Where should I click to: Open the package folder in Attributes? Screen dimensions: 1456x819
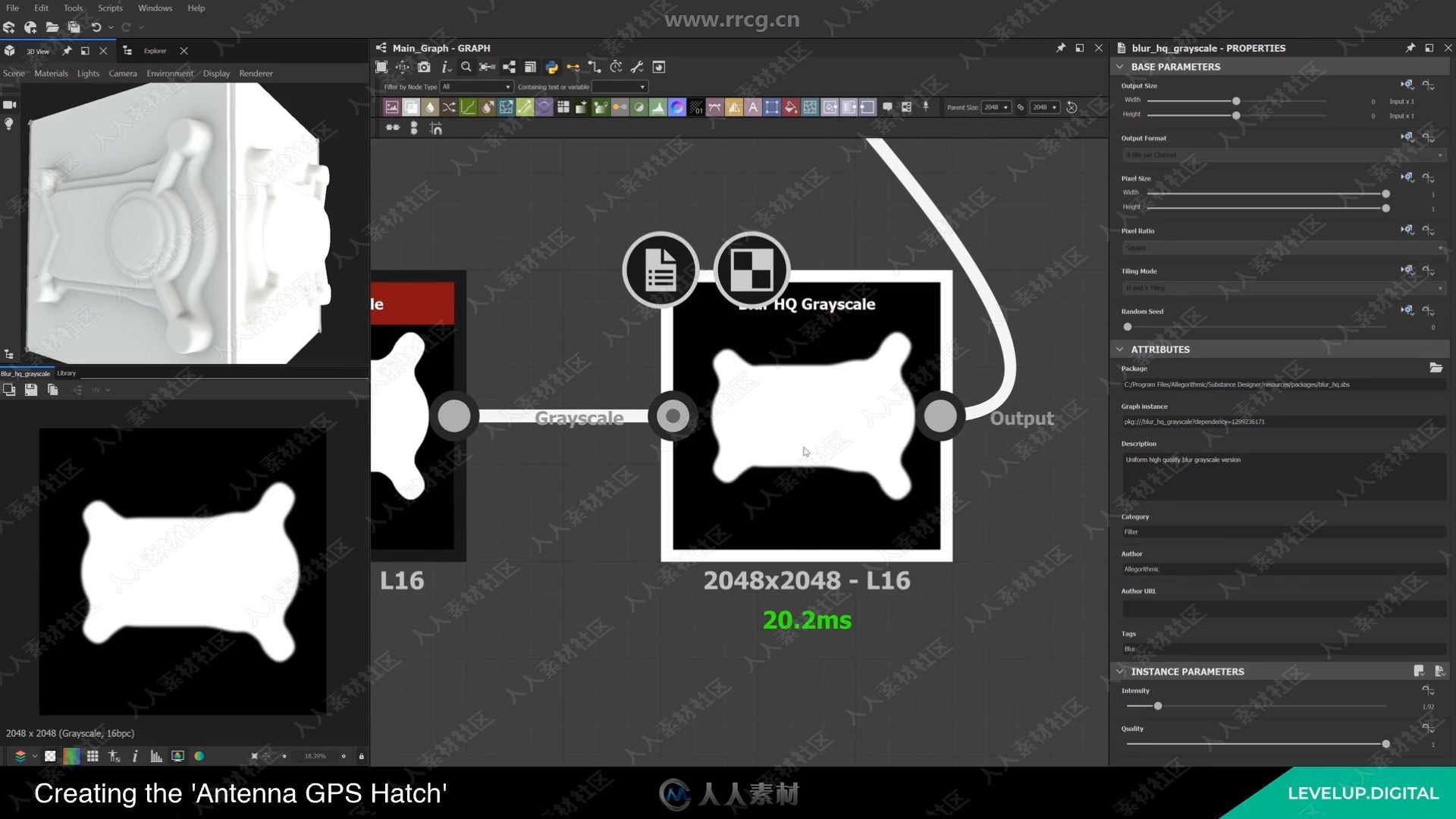pyautogui.click(x=1436, y=368)
